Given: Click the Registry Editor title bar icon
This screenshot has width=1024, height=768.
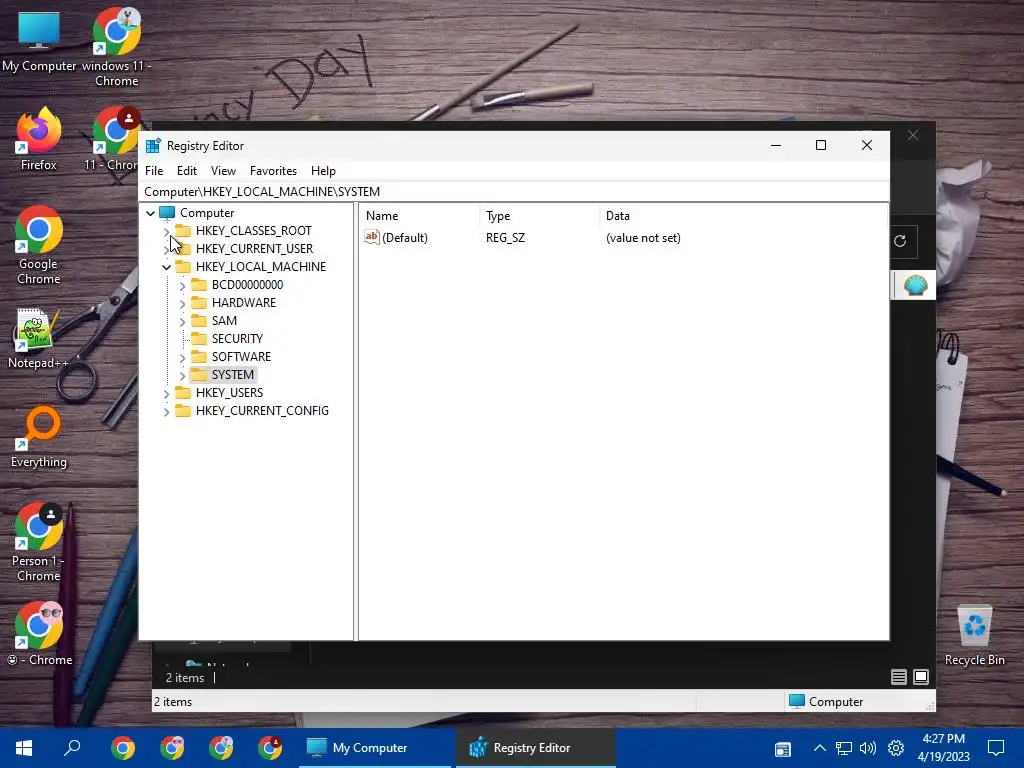Looking at the screenshot, I should click(x=153, y=146).
